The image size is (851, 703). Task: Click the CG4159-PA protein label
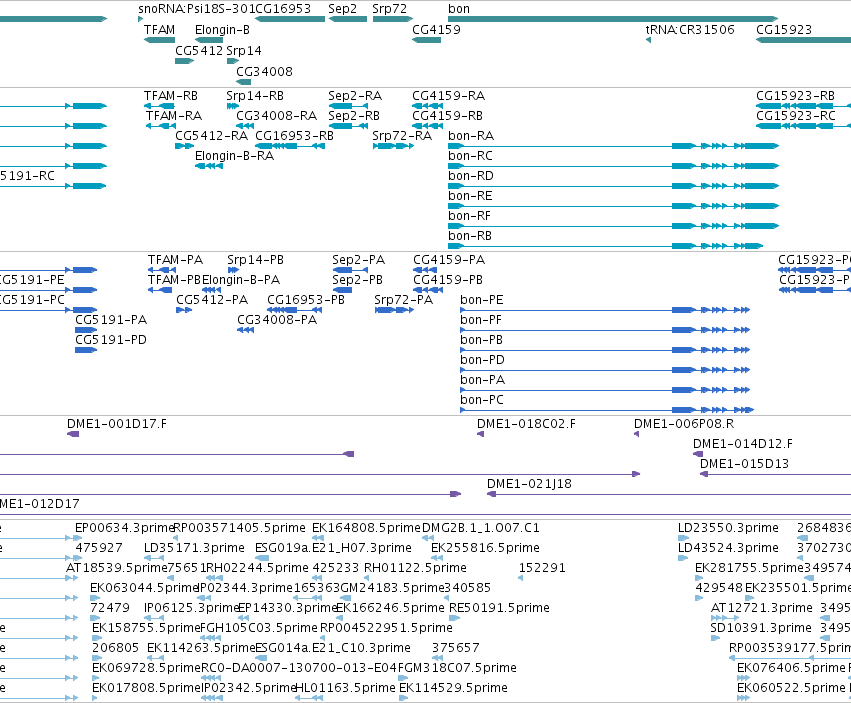coord(449,261)
